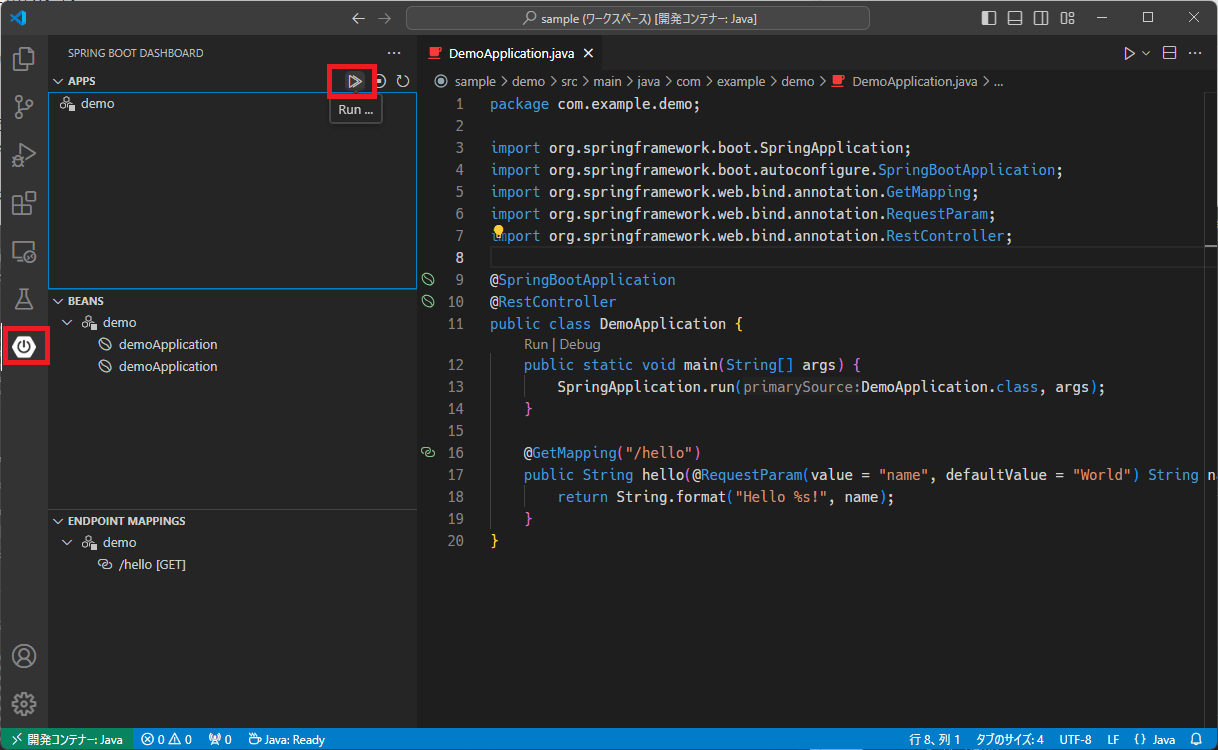This screenshot has height=750, width=1218.
Task: Open the Testing flask view
Action: [24, 299]
